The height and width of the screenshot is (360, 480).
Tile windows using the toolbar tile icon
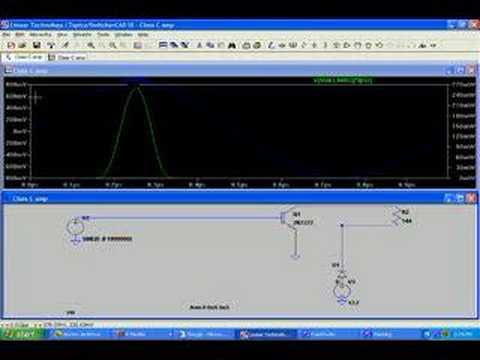tap(162, 45)
